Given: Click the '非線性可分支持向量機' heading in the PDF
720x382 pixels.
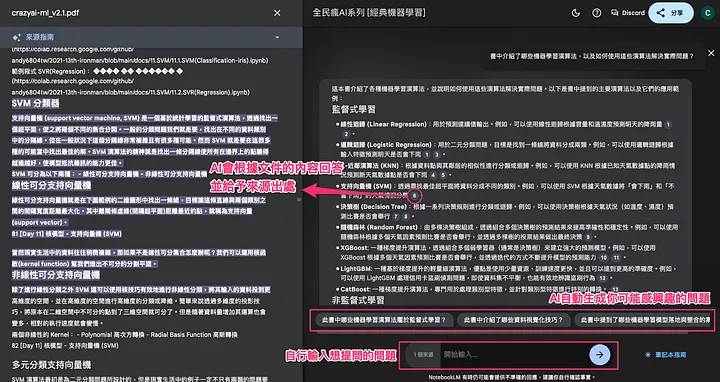Looking at the screenshot, I should pyautogui.click(x=56, y=275).
